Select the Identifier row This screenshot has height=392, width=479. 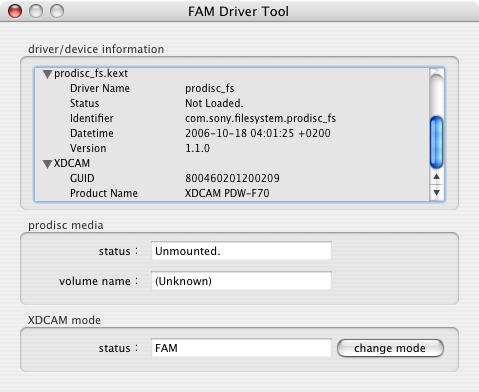click(232, 118)
